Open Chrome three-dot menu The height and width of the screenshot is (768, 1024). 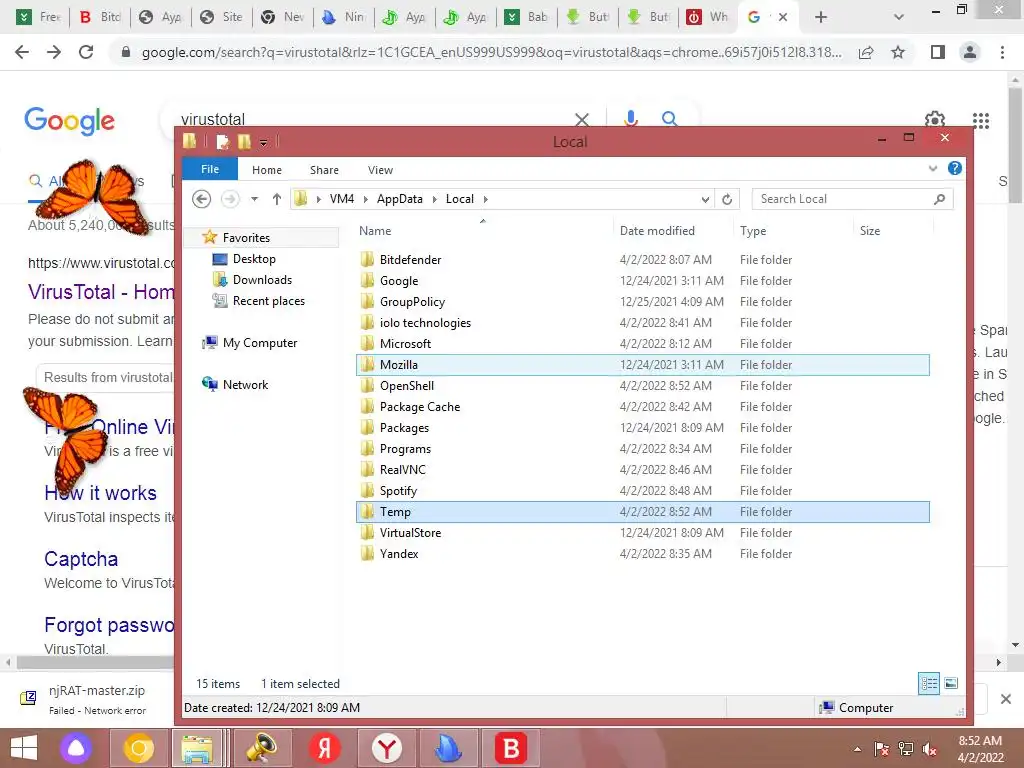pyautogui.click(x=1002, y=52)
